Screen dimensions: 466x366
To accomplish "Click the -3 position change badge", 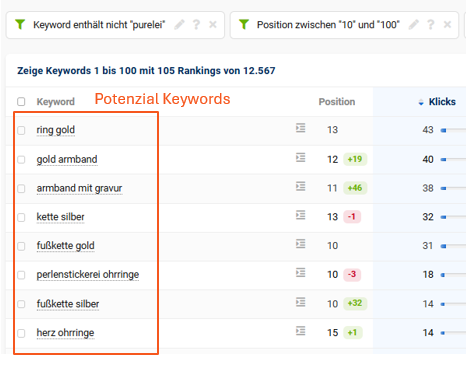I will (352, 274).
